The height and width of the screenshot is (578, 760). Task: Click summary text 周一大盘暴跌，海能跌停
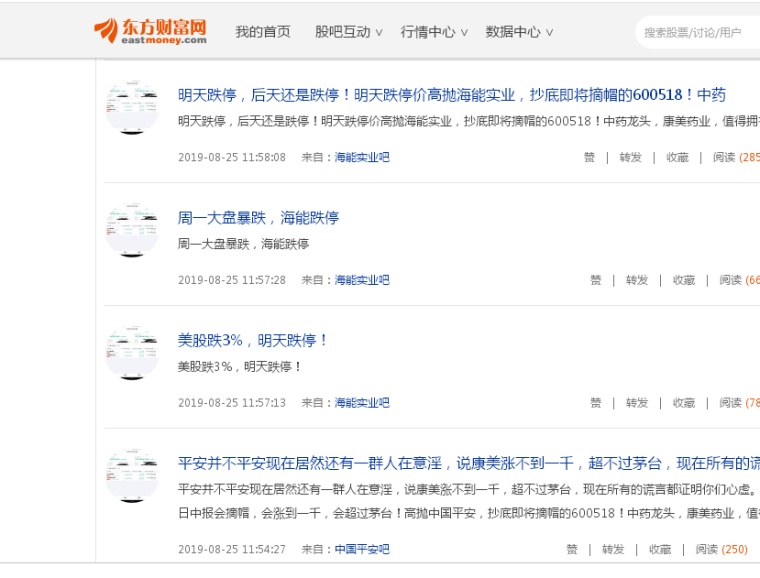[243, 244]
